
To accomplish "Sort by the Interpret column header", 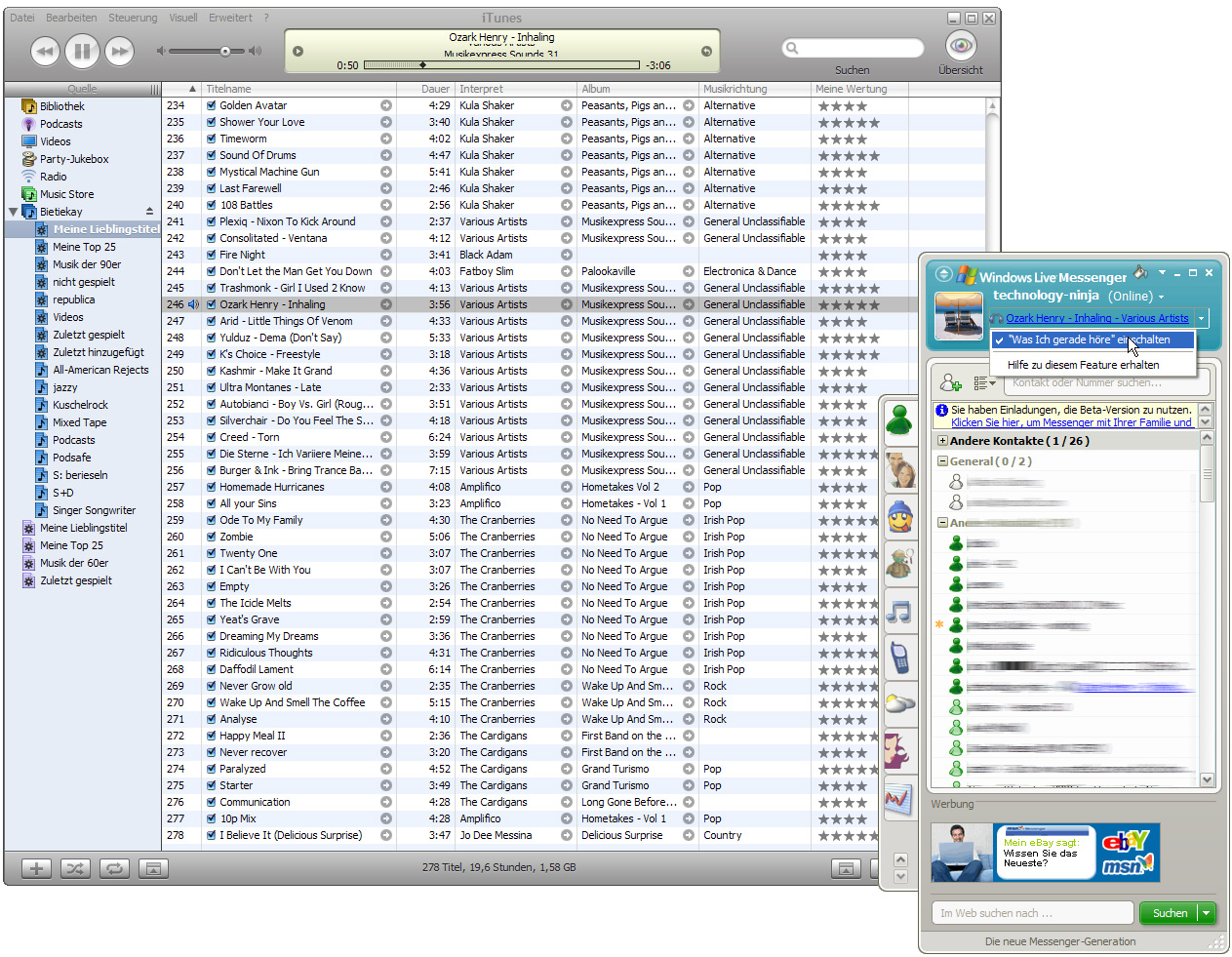I will point(514,89).
